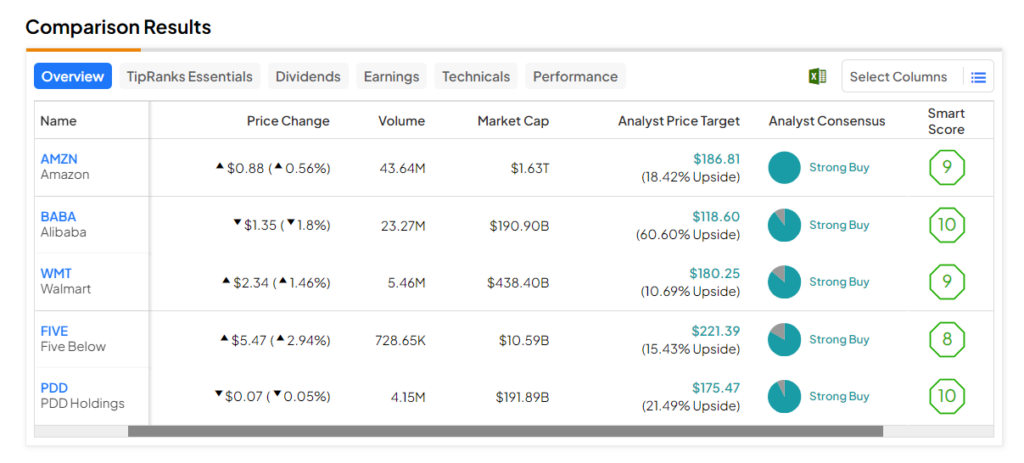Switch to the TipRanks Essentials tab

(190, 77)
